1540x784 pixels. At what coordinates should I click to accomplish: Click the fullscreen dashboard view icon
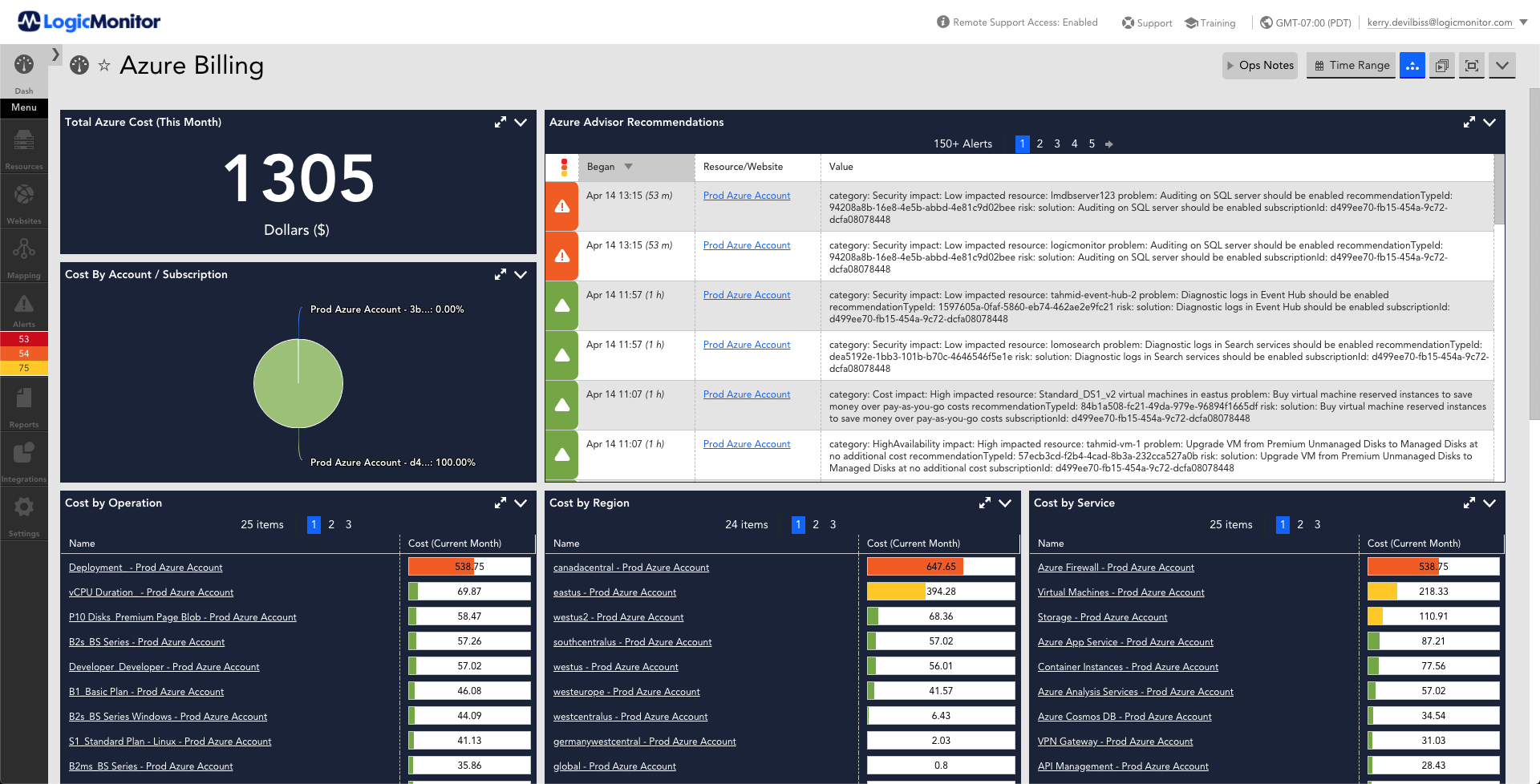(x=1472, y=66)
